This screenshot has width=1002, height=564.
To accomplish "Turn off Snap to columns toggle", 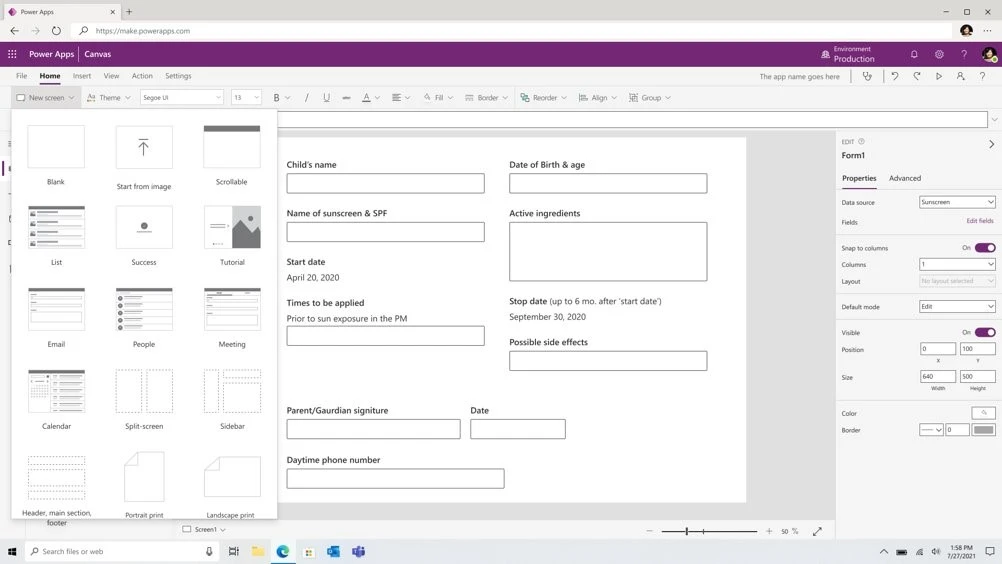I will pyautogui.click(x=985, y=248).
